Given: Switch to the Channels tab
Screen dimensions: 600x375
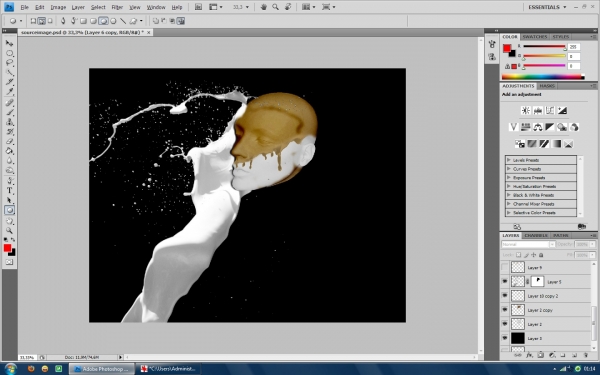Looking at the screenshot, I should click(536, 235).
